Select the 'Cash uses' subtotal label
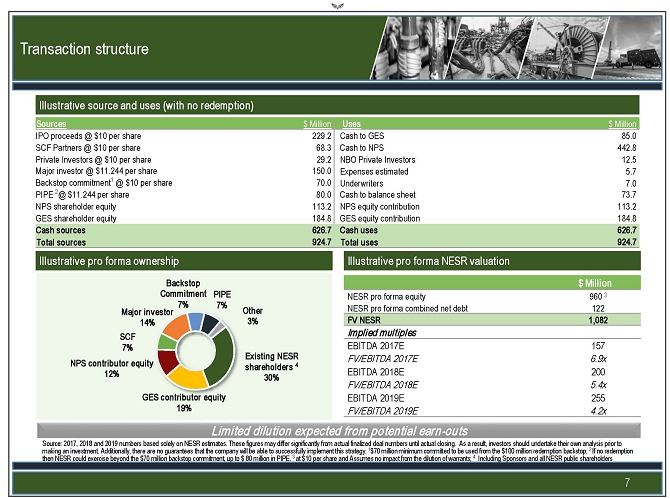The width and height of the screenshot is (670, 498). click(359, 230)
